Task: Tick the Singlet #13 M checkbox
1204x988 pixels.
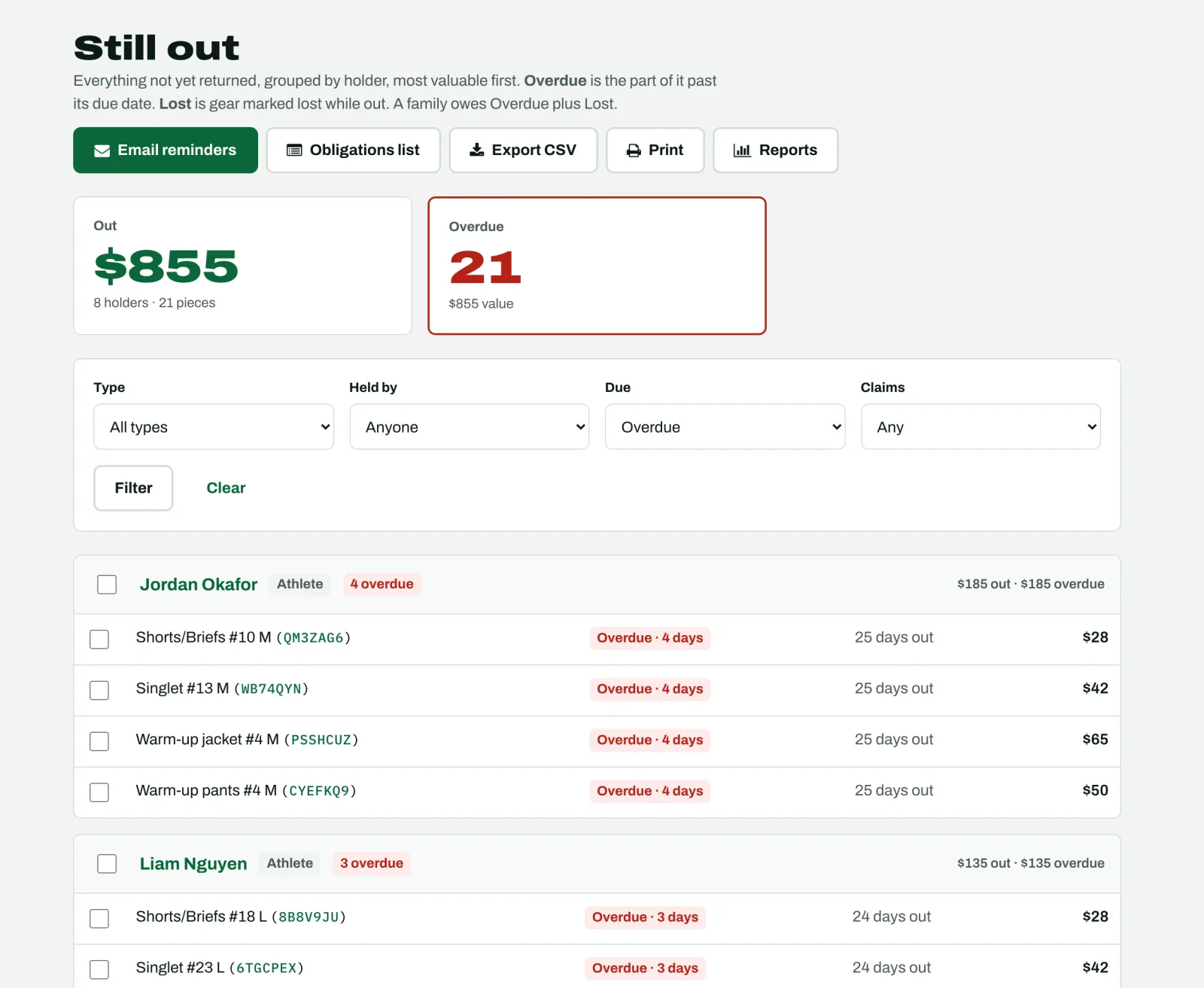Action: coord(99,690)
